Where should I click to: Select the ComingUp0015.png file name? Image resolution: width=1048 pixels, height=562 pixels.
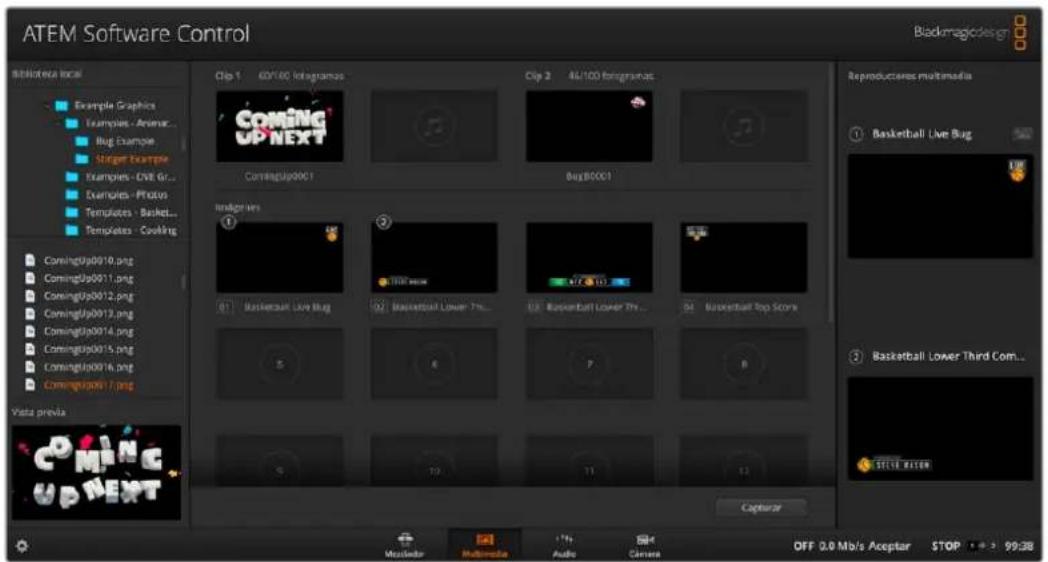pyautogui.click(x=88, y=349)
